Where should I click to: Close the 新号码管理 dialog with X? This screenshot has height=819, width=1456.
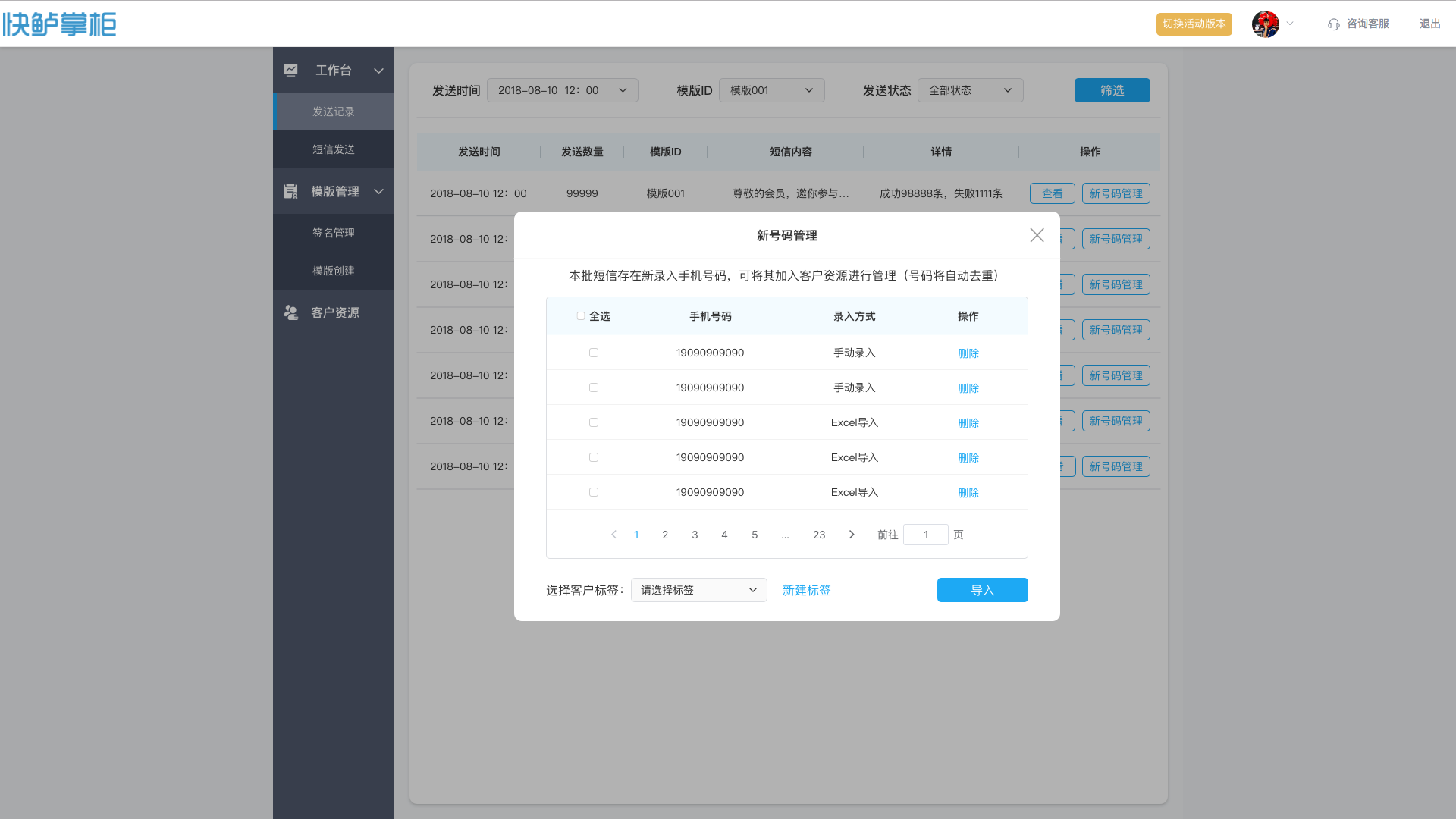click(x=1037, y=235)
